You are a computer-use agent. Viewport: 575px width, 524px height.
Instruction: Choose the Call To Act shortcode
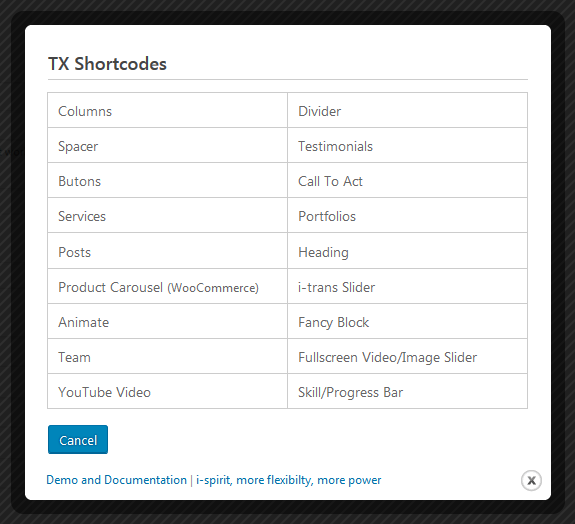(407, 180)
